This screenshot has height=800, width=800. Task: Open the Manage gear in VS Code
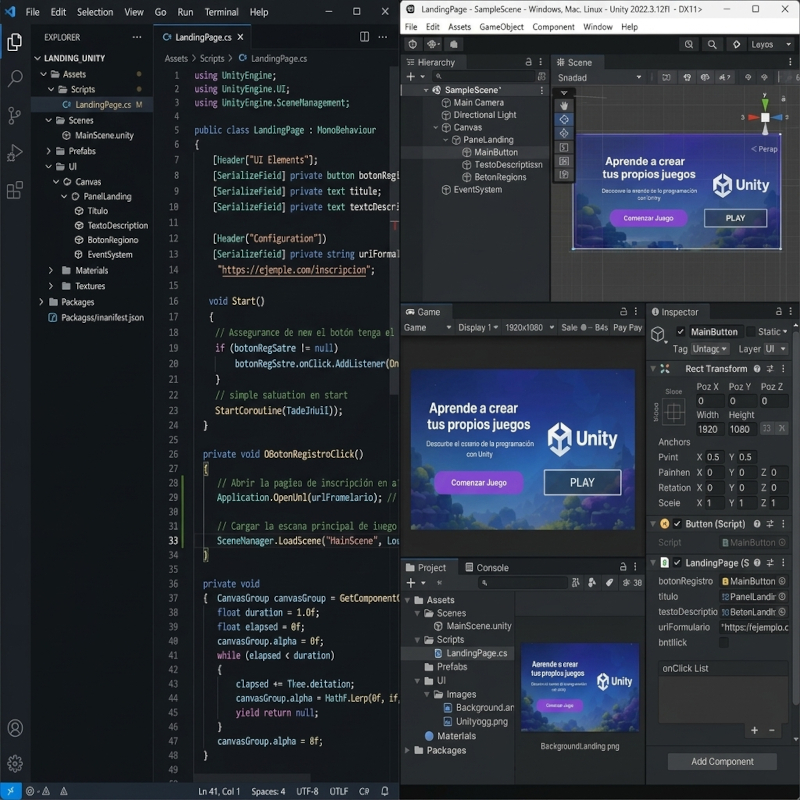(15, 763)
